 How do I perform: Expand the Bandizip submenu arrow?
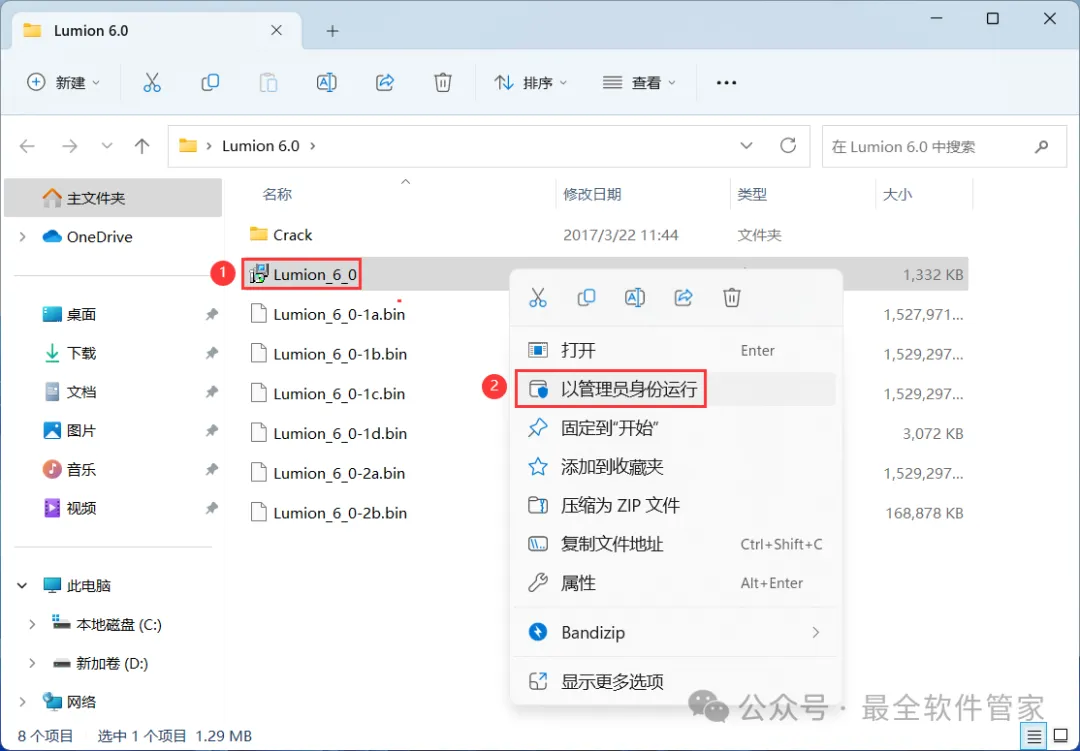point(816,632)
